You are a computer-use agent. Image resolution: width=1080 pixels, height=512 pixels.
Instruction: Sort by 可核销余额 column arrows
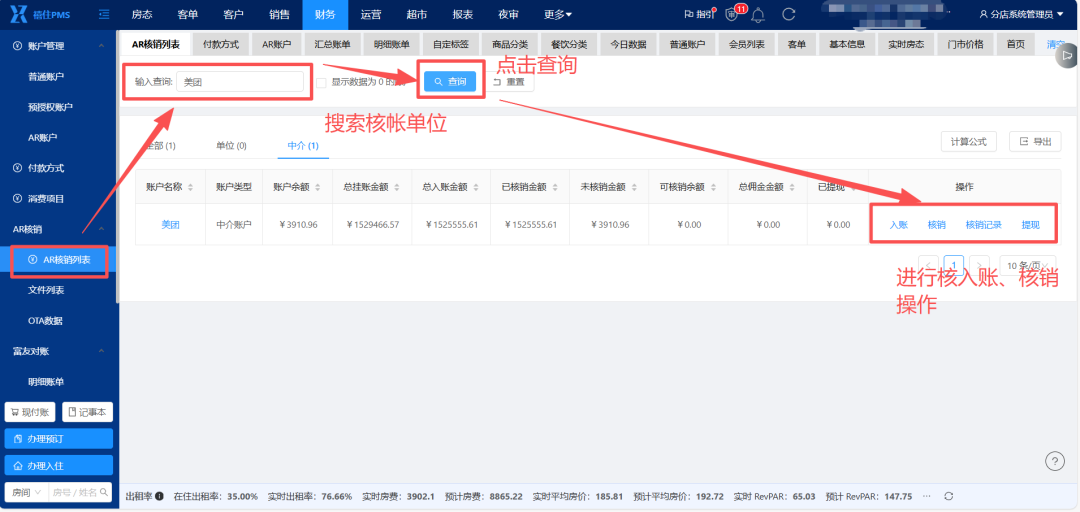coord(714,187)
